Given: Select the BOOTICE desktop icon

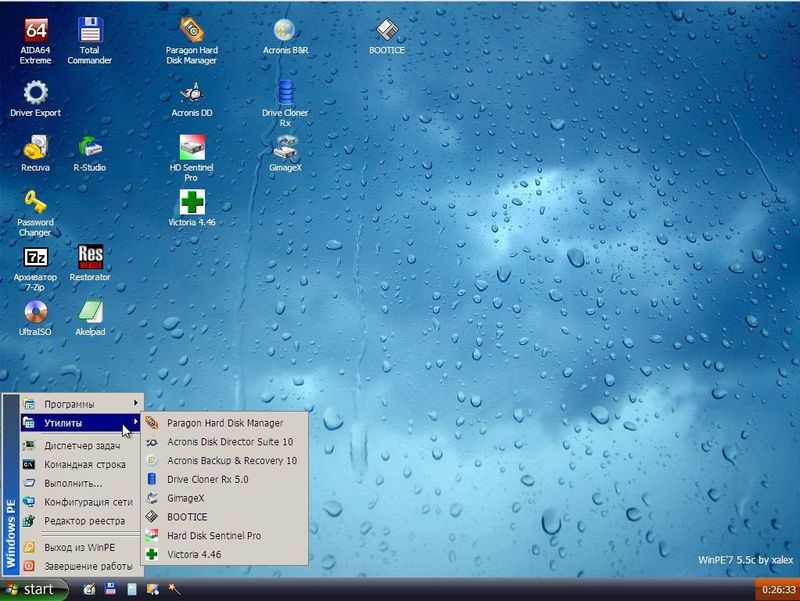Looking at the screenshot, I should coord(387,36).
